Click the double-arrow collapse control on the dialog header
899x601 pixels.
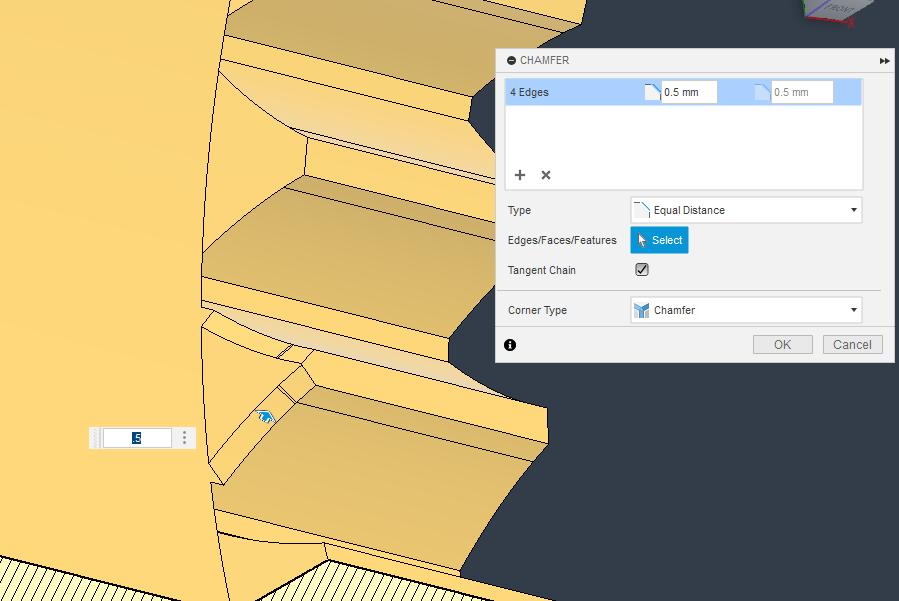pos(884,60)
